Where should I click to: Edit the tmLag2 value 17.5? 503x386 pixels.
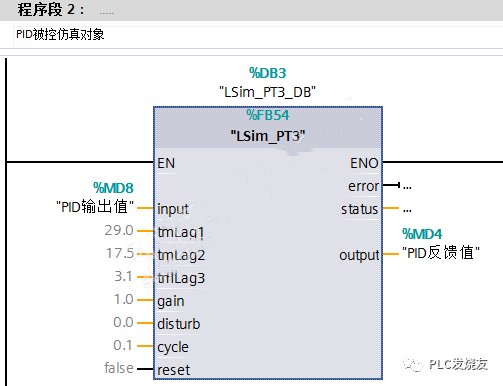point(120,253)
